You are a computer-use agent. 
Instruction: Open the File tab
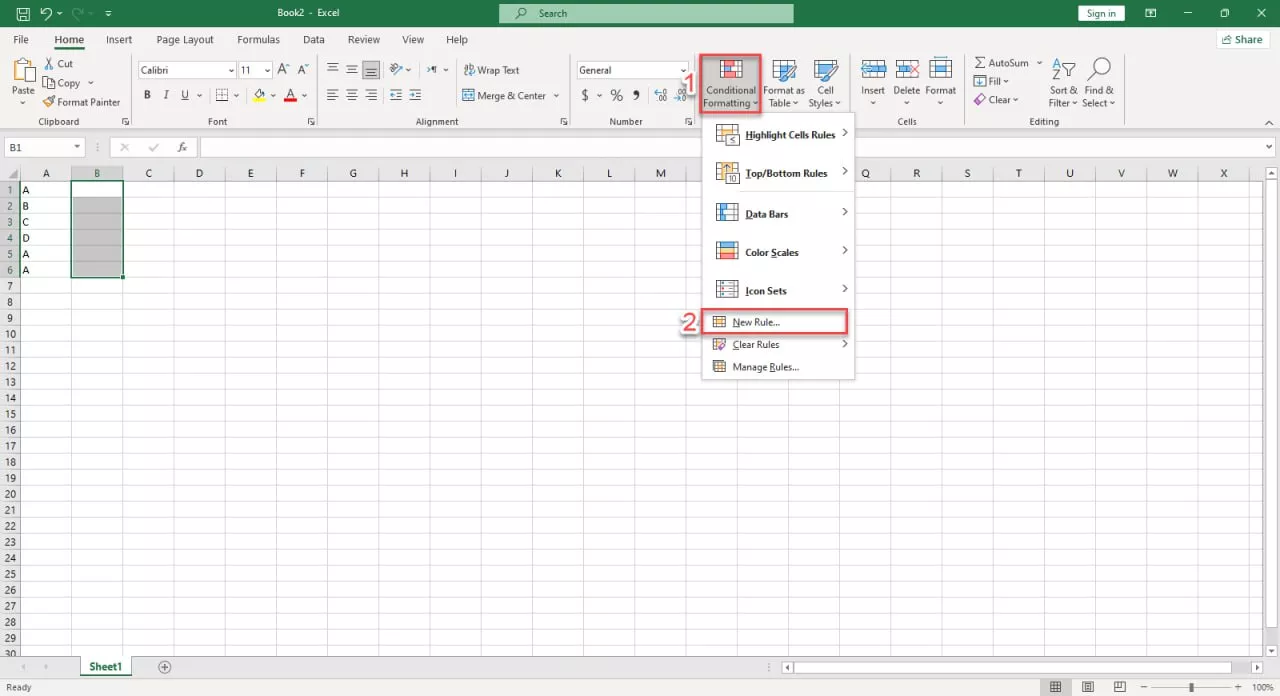pyautogui.click(x=21, y=40)
